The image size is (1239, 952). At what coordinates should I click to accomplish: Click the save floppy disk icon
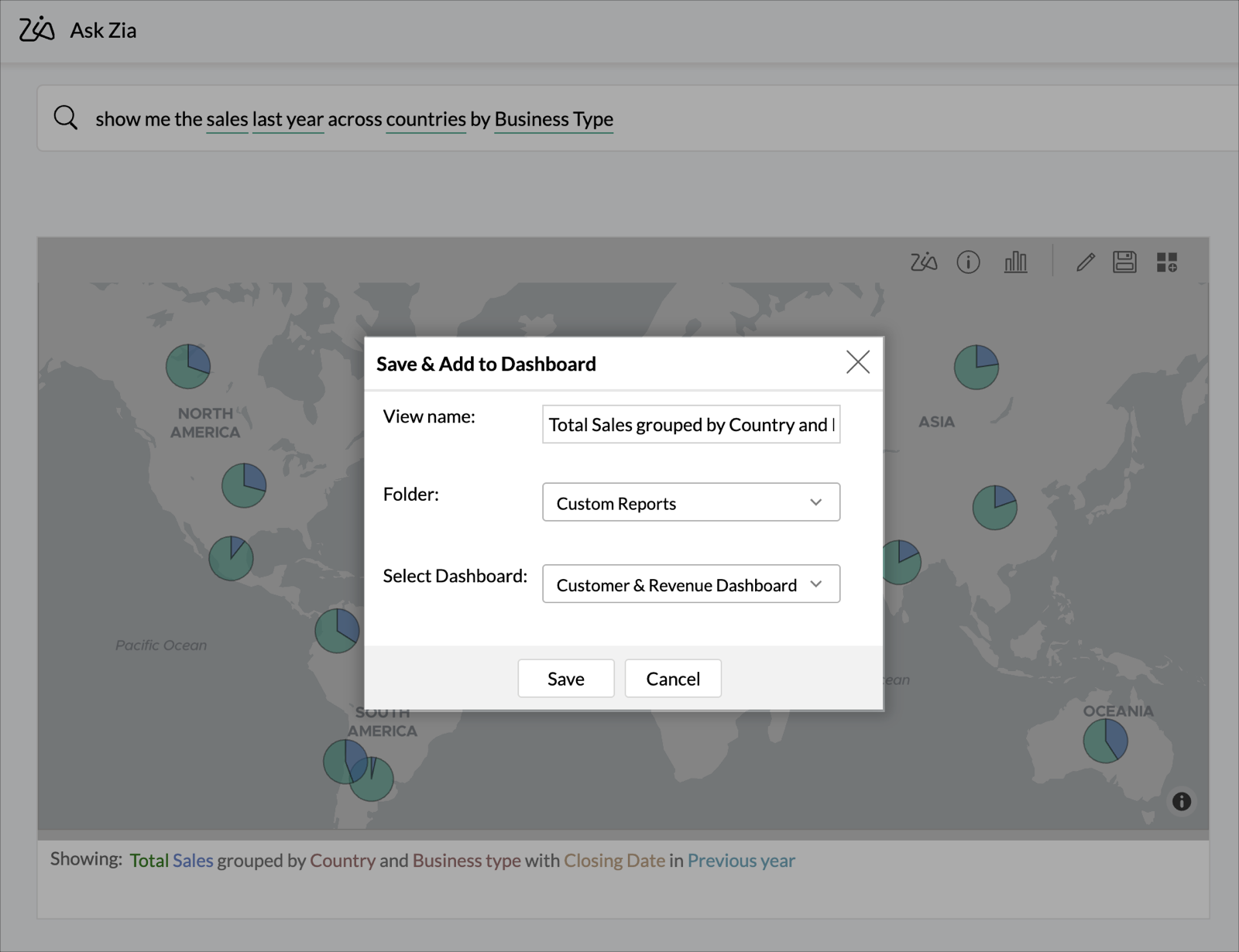pos(1124,262)
